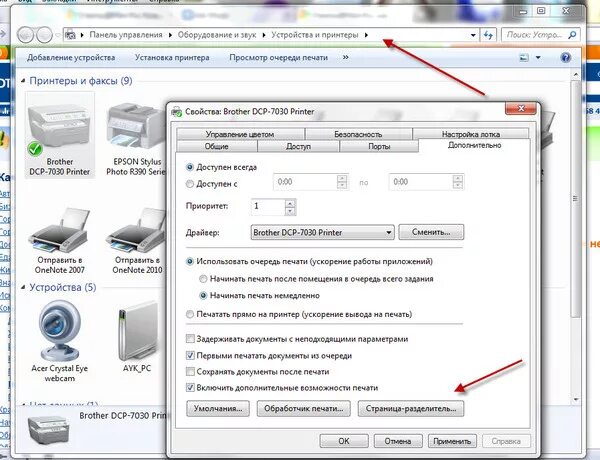The image size is (600, 460).
Task: Switch to the 'Безопасность' tab
Action: coord(358,134)
